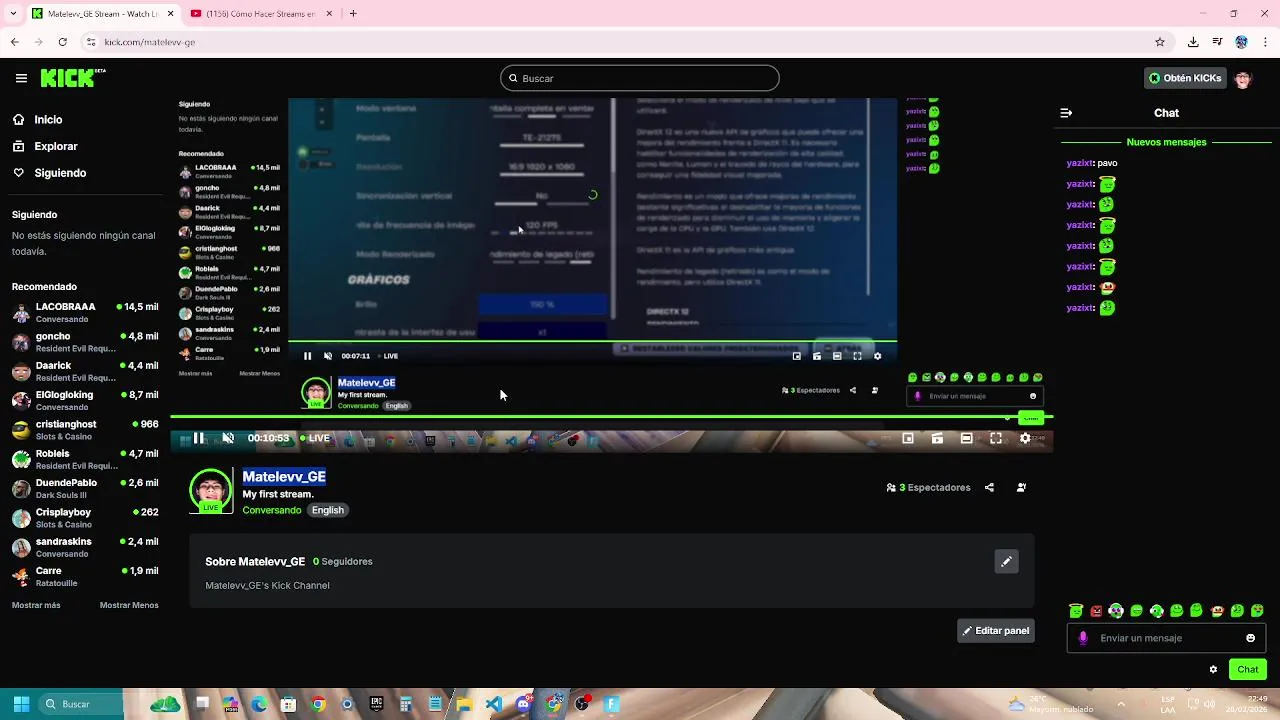The height and width of the screenshot is (720, 1280).
Task: Click Enviar un mensaje chat input
Action: tap(1166, 638)
